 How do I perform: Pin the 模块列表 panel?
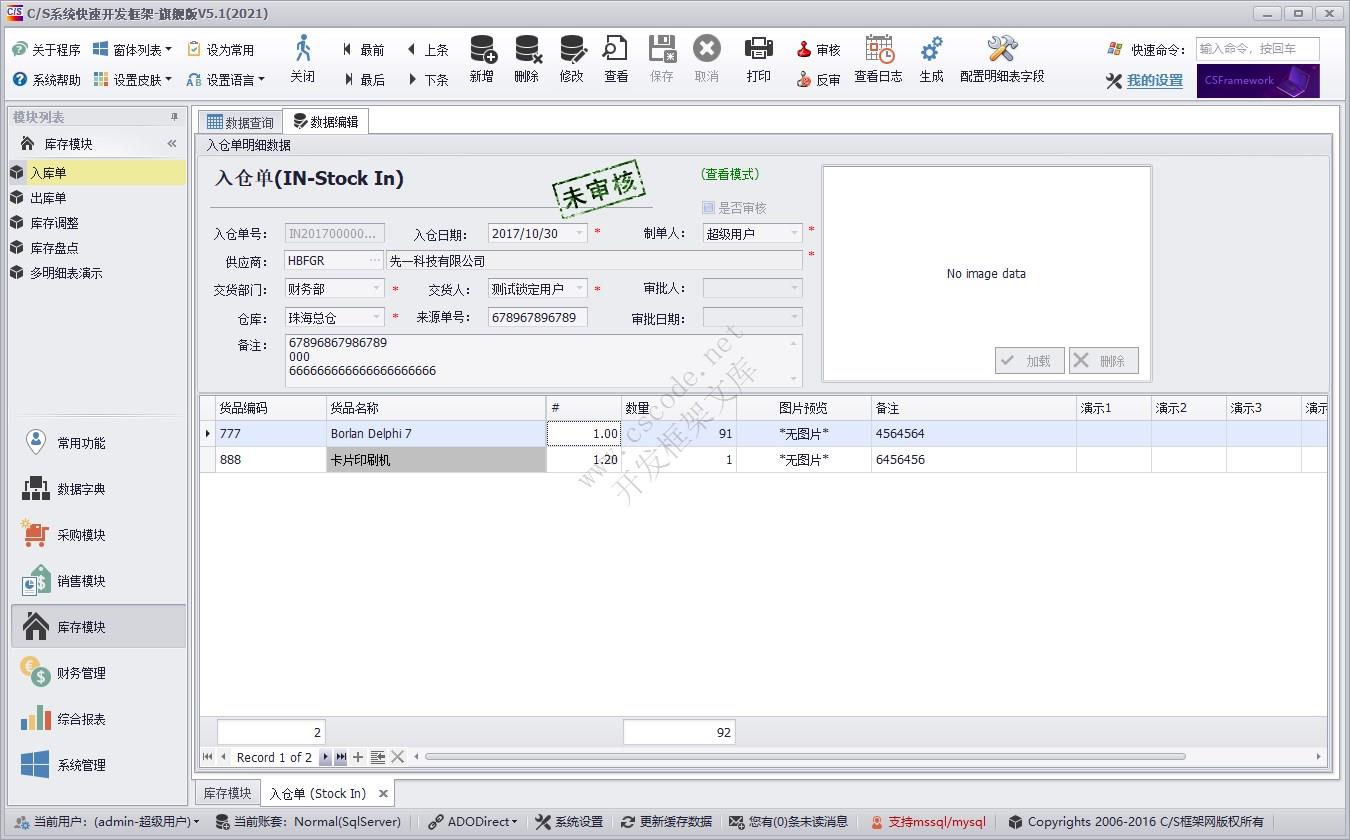pos(174,117)
